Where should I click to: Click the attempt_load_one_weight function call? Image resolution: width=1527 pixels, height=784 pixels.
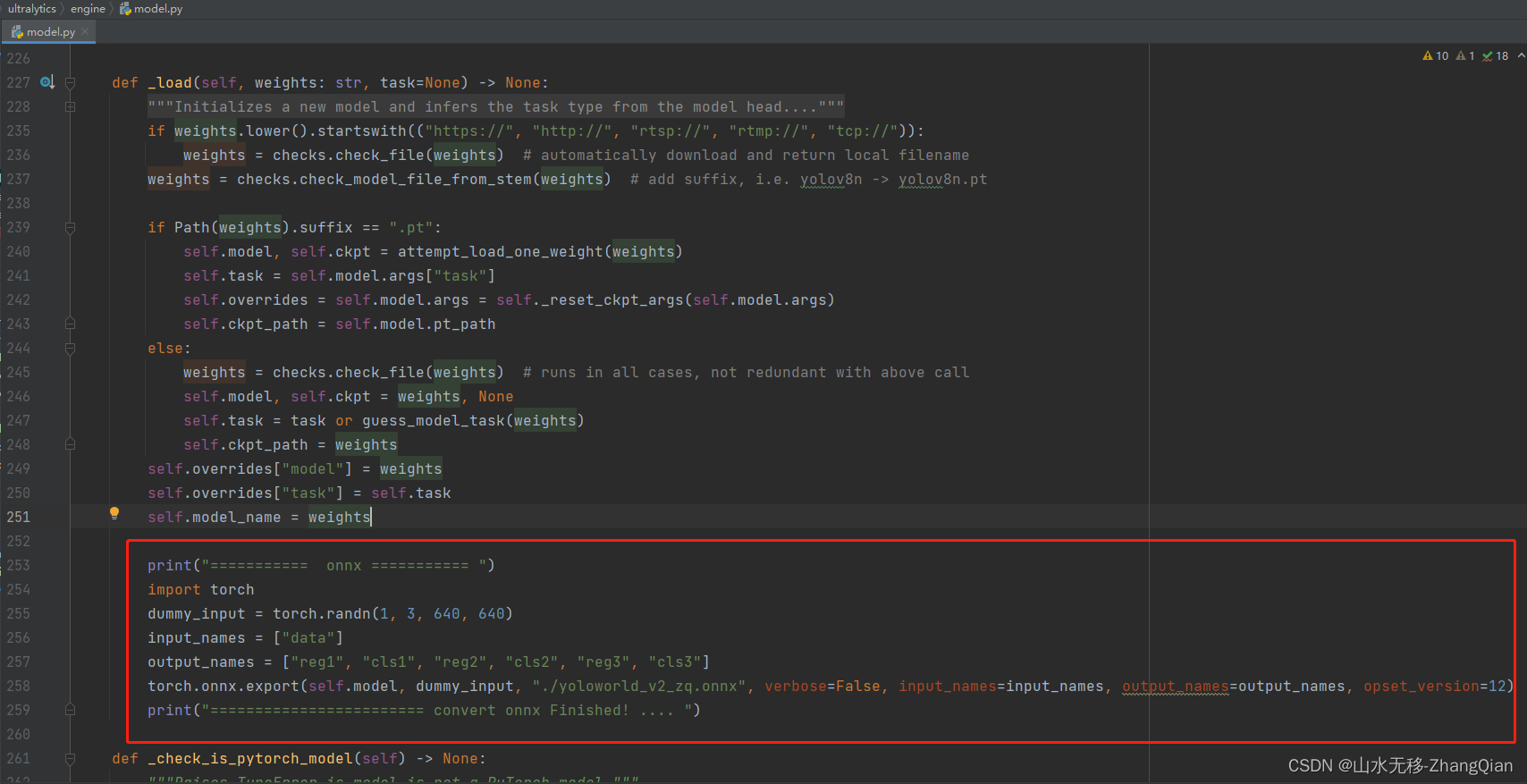click(x=501, y=251)
